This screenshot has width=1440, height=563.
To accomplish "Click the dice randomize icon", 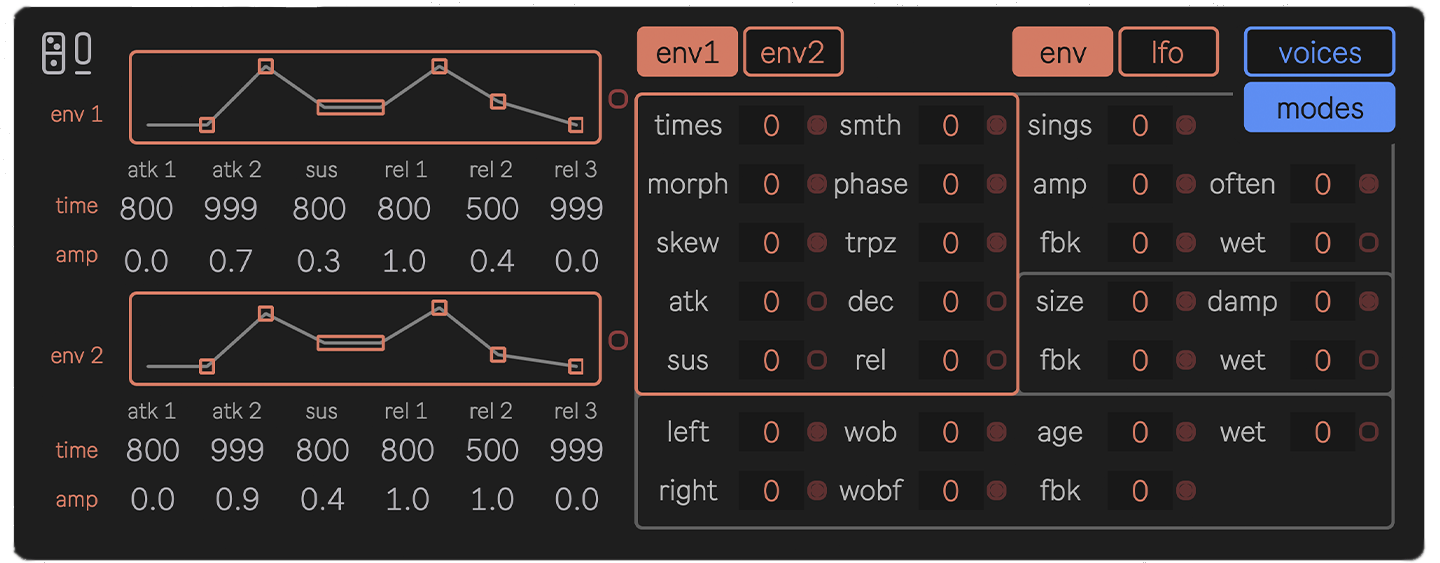I will tap(54, 53).
